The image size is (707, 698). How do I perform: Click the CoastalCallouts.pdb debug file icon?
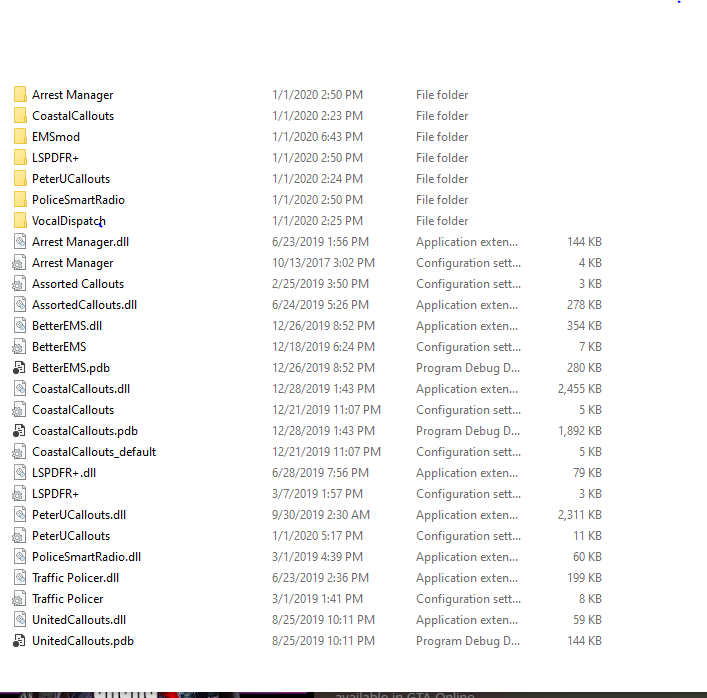19,431
